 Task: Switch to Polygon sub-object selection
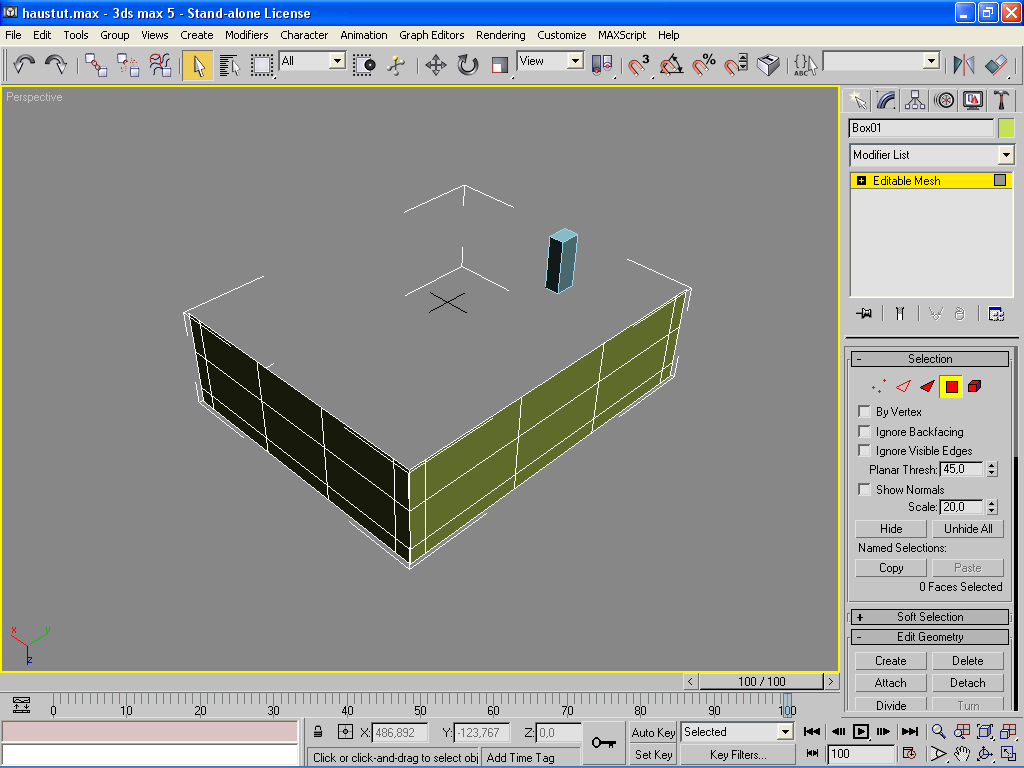(x=951, y=386)
